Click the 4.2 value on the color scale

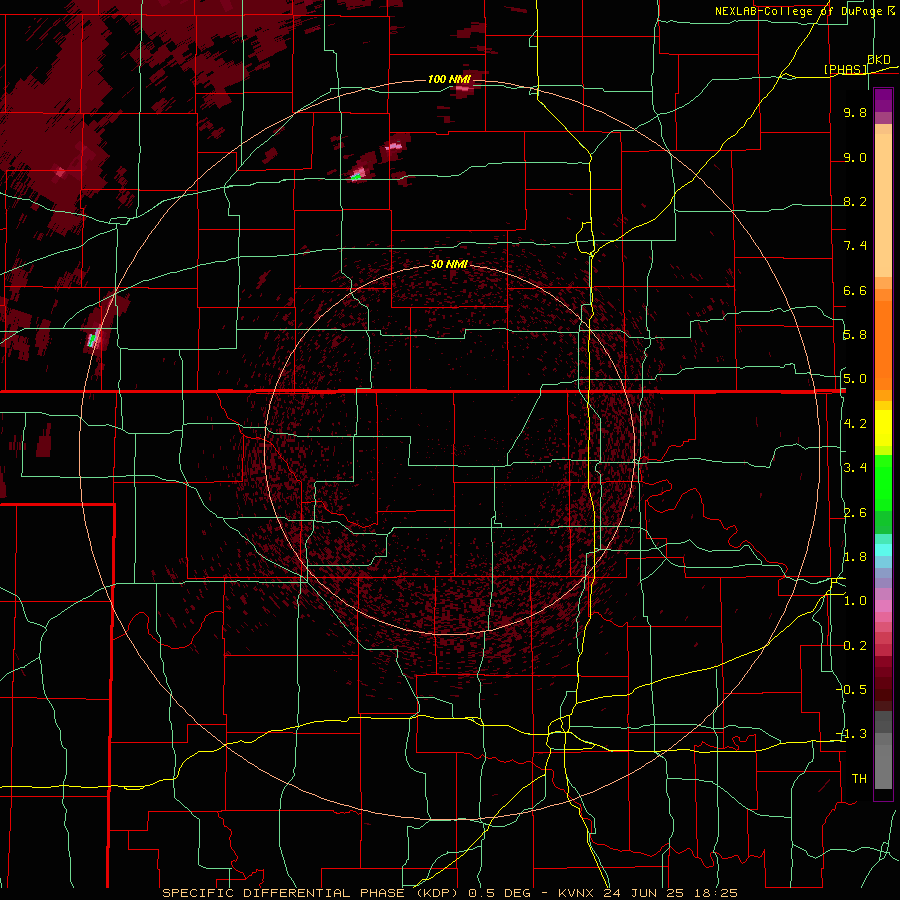(x=855, y=424)
